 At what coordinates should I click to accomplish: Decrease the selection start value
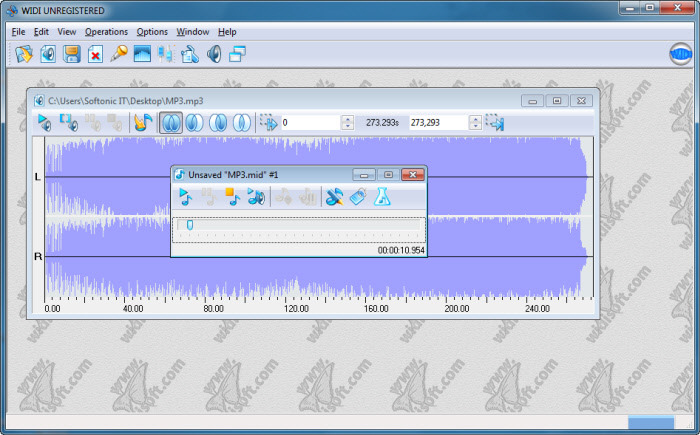pyautogui.click(x=347, y=126)
